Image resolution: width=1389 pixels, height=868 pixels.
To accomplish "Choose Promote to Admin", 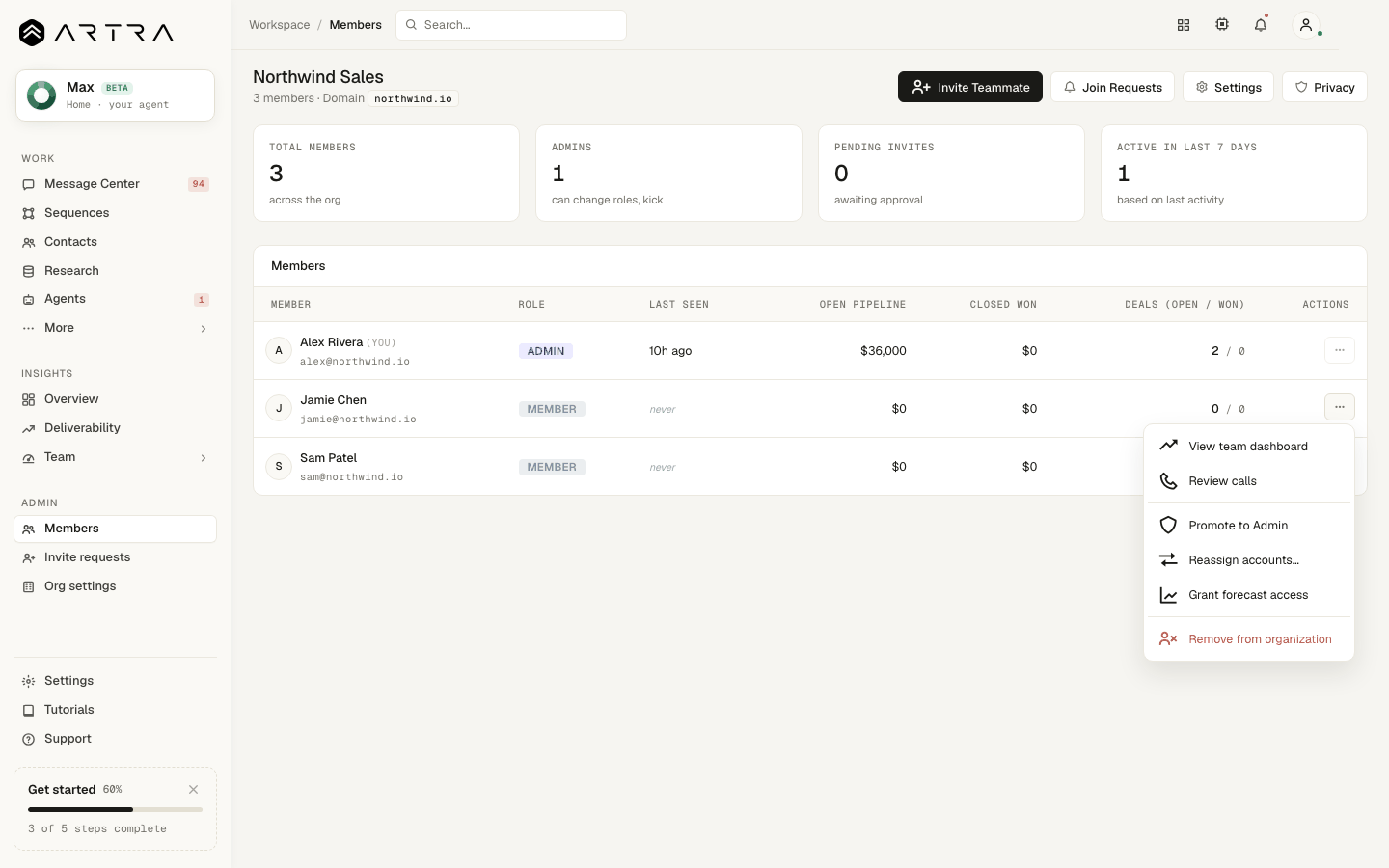I will tap(1249, 526).
